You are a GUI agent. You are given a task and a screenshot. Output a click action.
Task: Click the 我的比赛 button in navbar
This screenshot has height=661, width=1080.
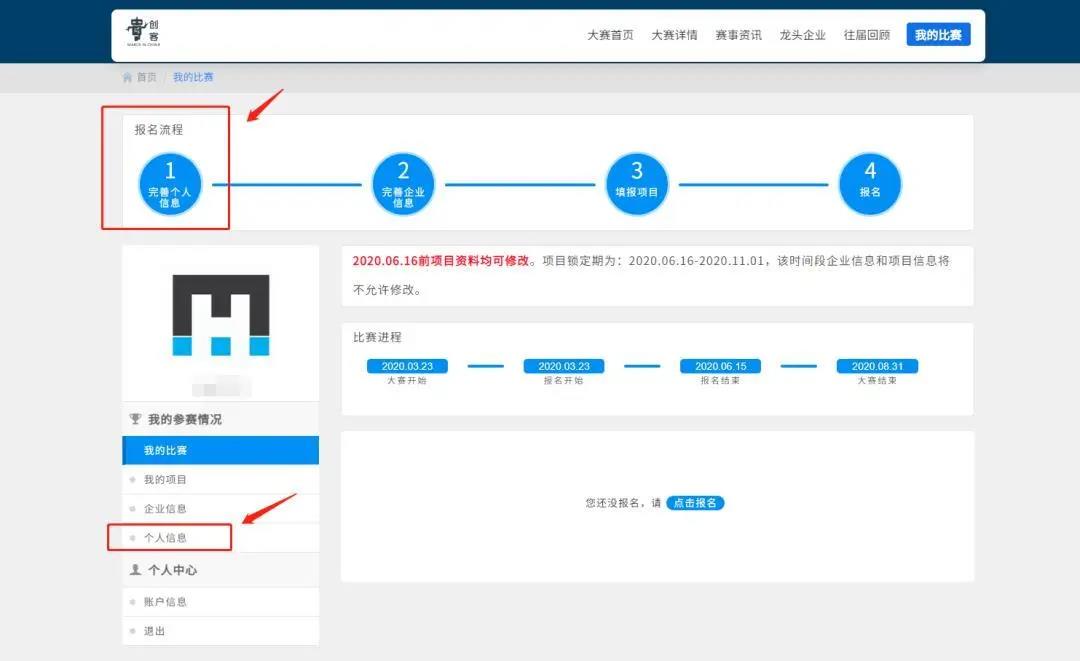938,35
